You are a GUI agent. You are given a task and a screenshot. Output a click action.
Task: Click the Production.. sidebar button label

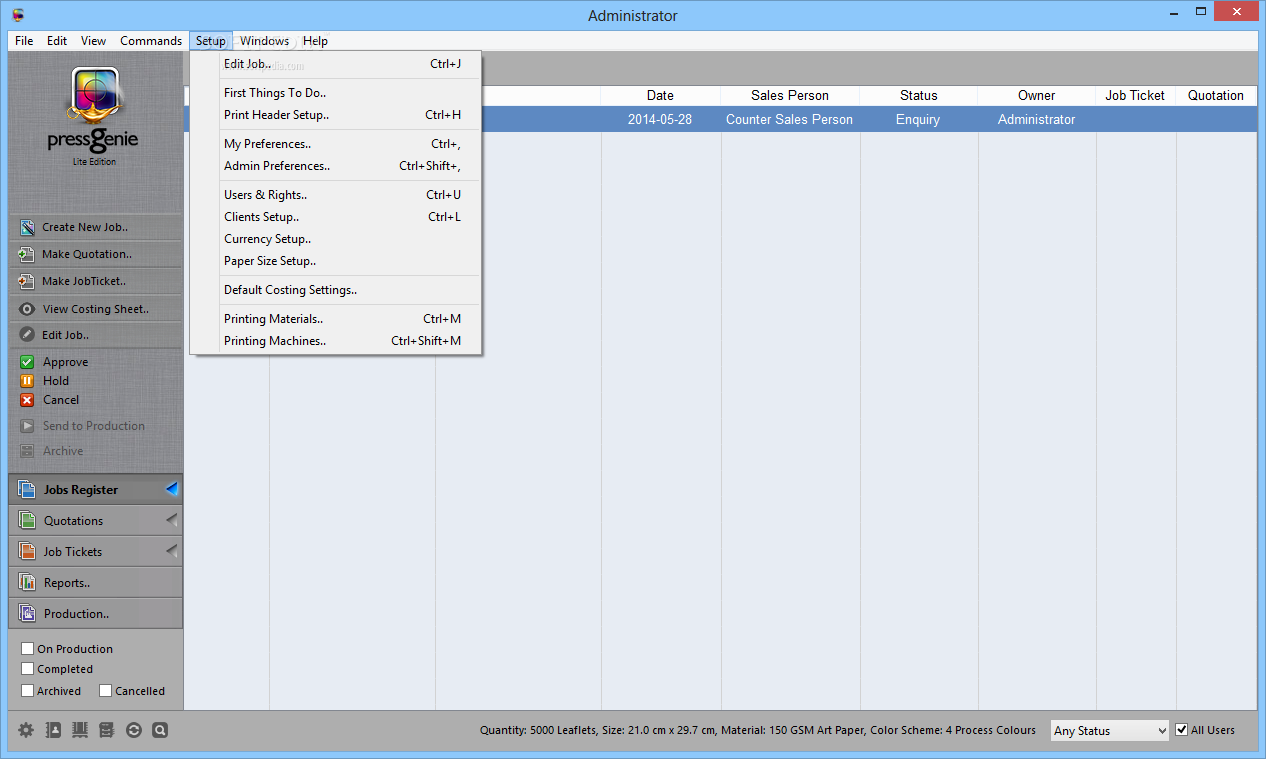click(x=77, y=614)
